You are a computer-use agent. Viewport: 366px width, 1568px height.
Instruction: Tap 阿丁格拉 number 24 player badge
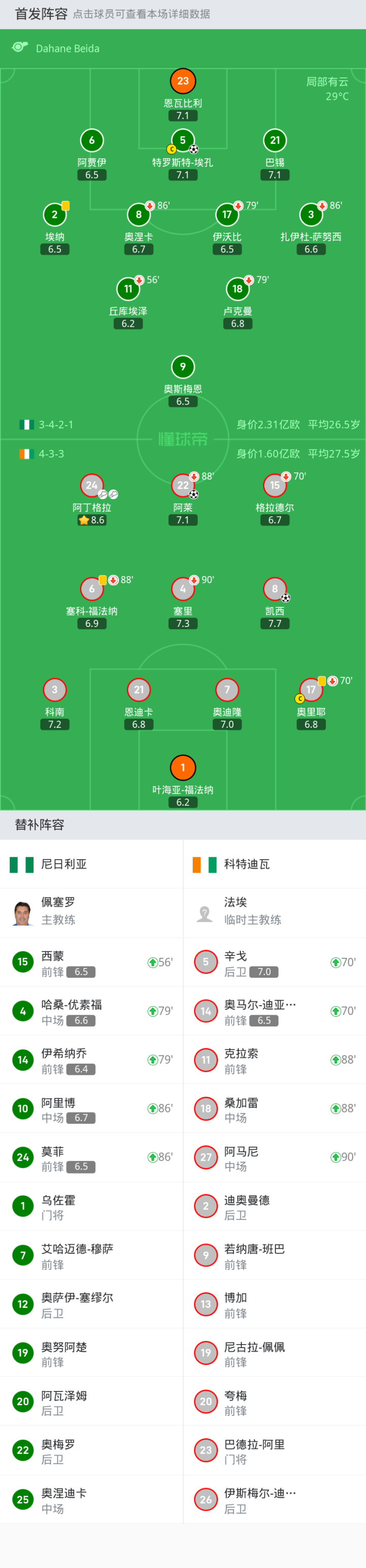tap(92, 485)
